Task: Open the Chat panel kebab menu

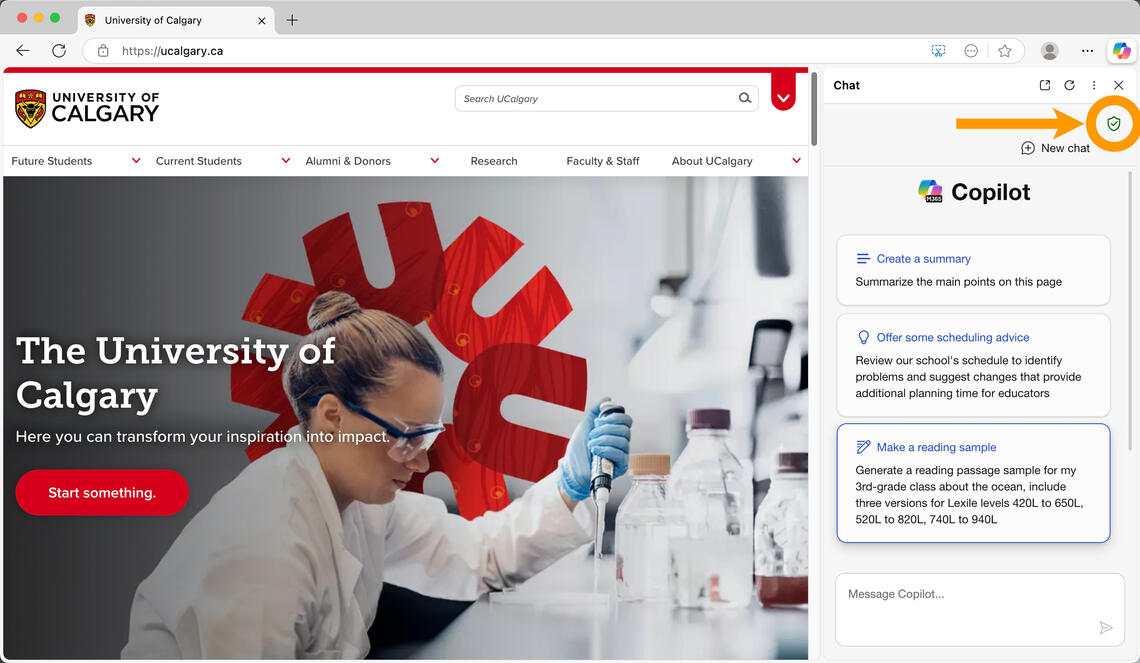Action: 1094,85
